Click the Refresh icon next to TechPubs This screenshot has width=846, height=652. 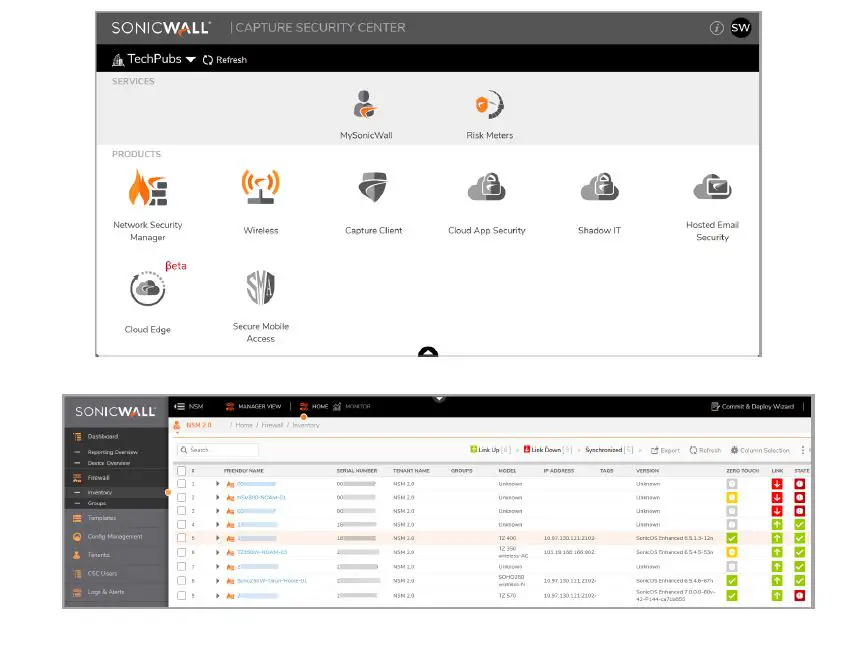pos(208,60)
